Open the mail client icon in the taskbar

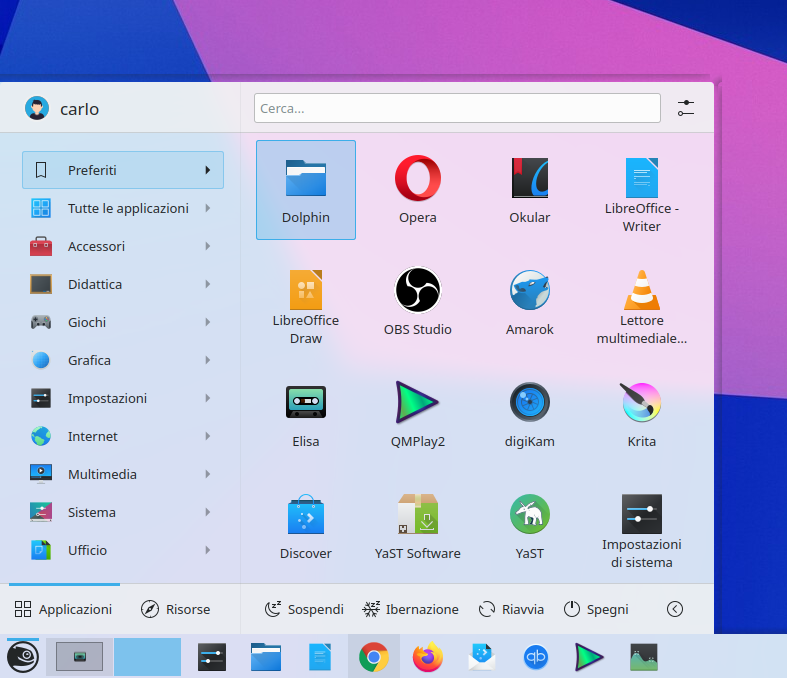coord(482,656)
